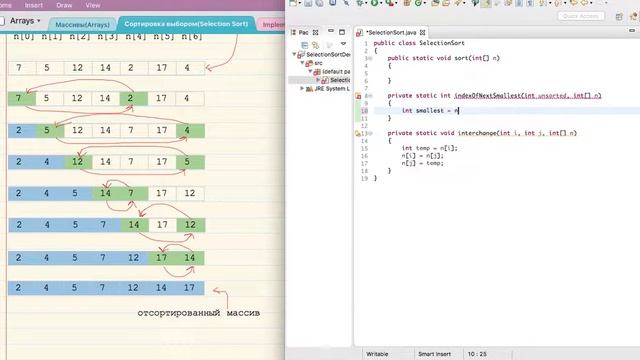Click 'public class SelectionSort' on line 1
Viewport: 640px width, 360px height.
(x=419, y=43)
